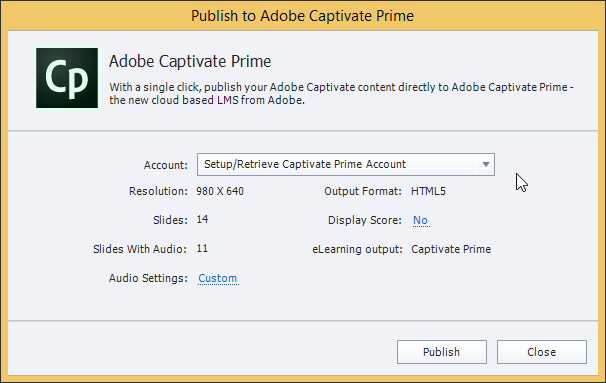Select the Setup/Retrieve Captivate Prime Account field
606x383 pixels.
point(346,165)
